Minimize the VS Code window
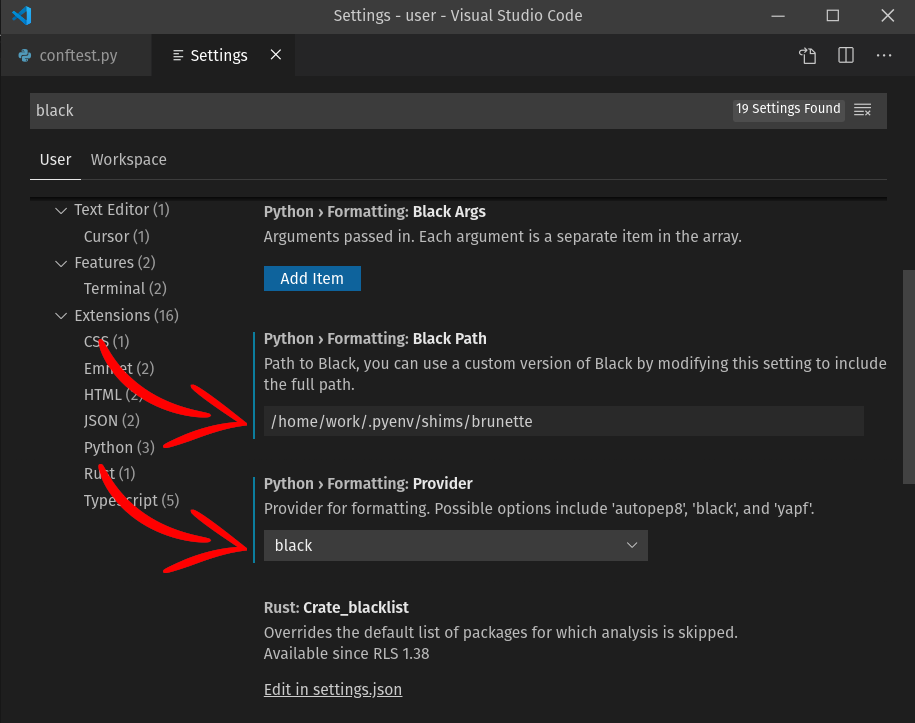 click(778, 16)
